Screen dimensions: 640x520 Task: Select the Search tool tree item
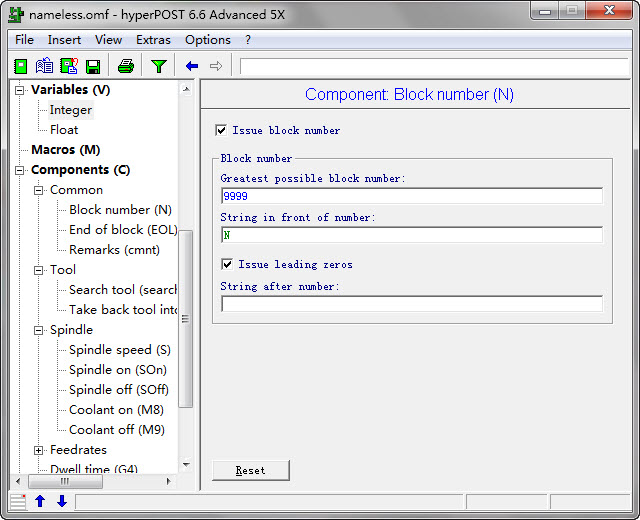(122, 290)
